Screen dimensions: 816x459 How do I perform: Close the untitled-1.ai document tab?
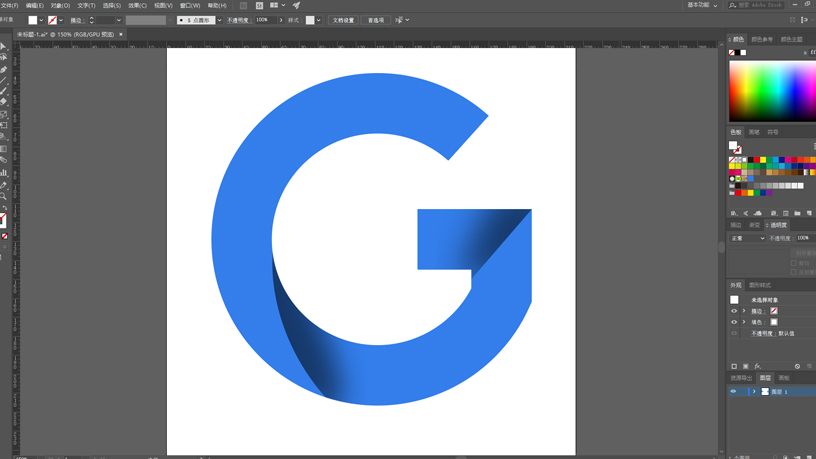(x=121, y=34)
